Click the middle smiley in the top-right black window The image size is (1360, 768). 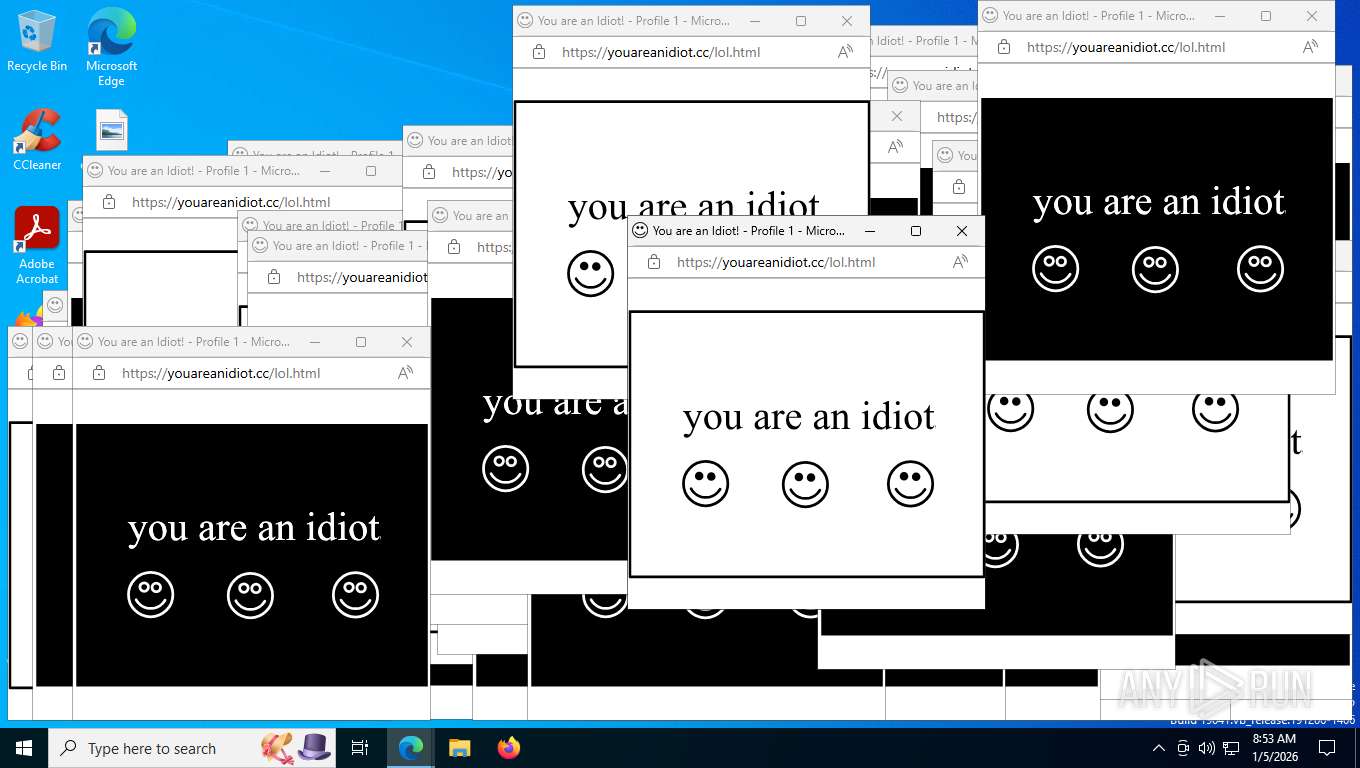coord(1155,269)
